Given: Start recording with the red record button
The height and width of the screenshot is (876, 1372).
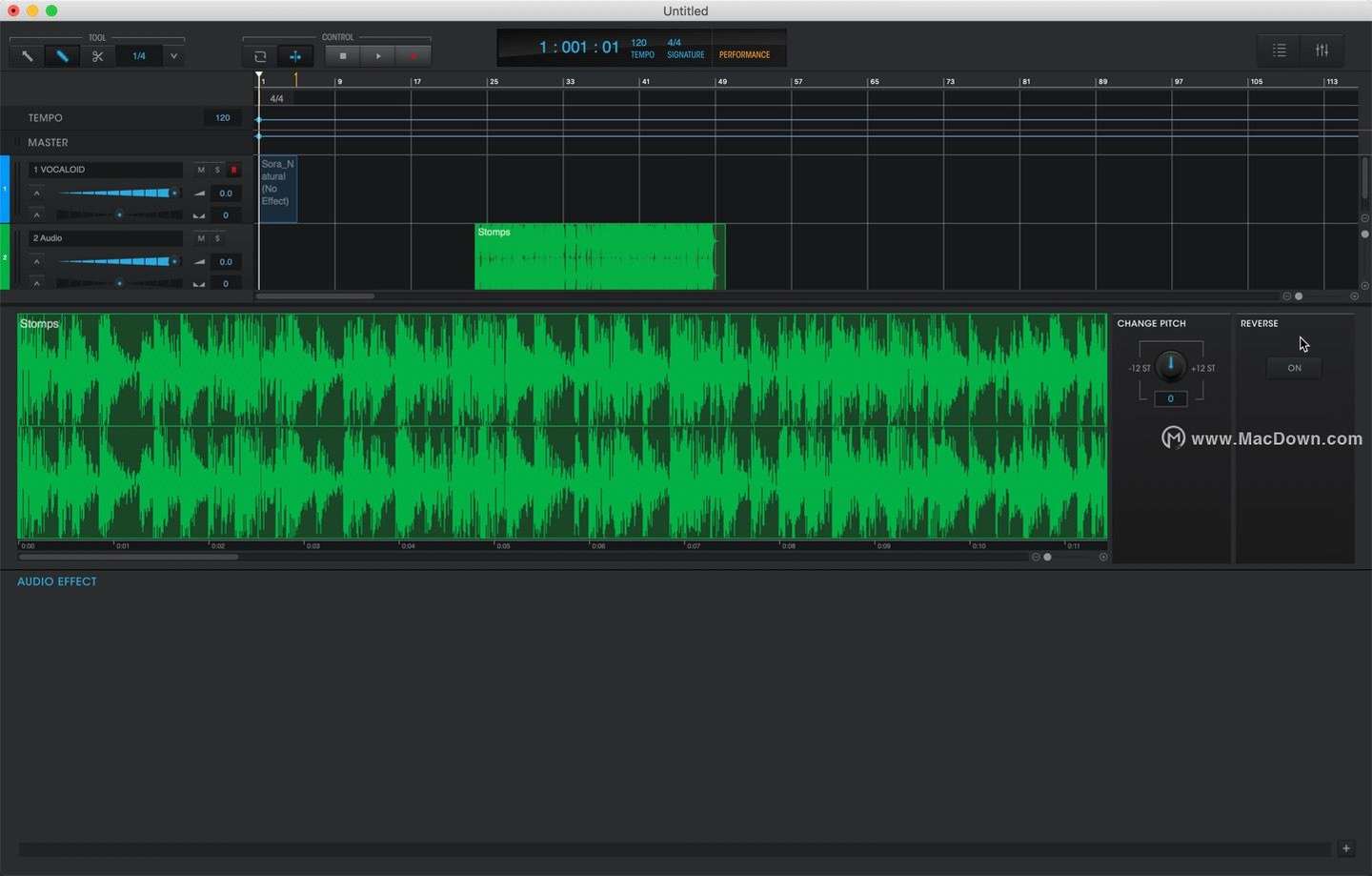Looking at the screenshot, I should click(x=414, y=56).
